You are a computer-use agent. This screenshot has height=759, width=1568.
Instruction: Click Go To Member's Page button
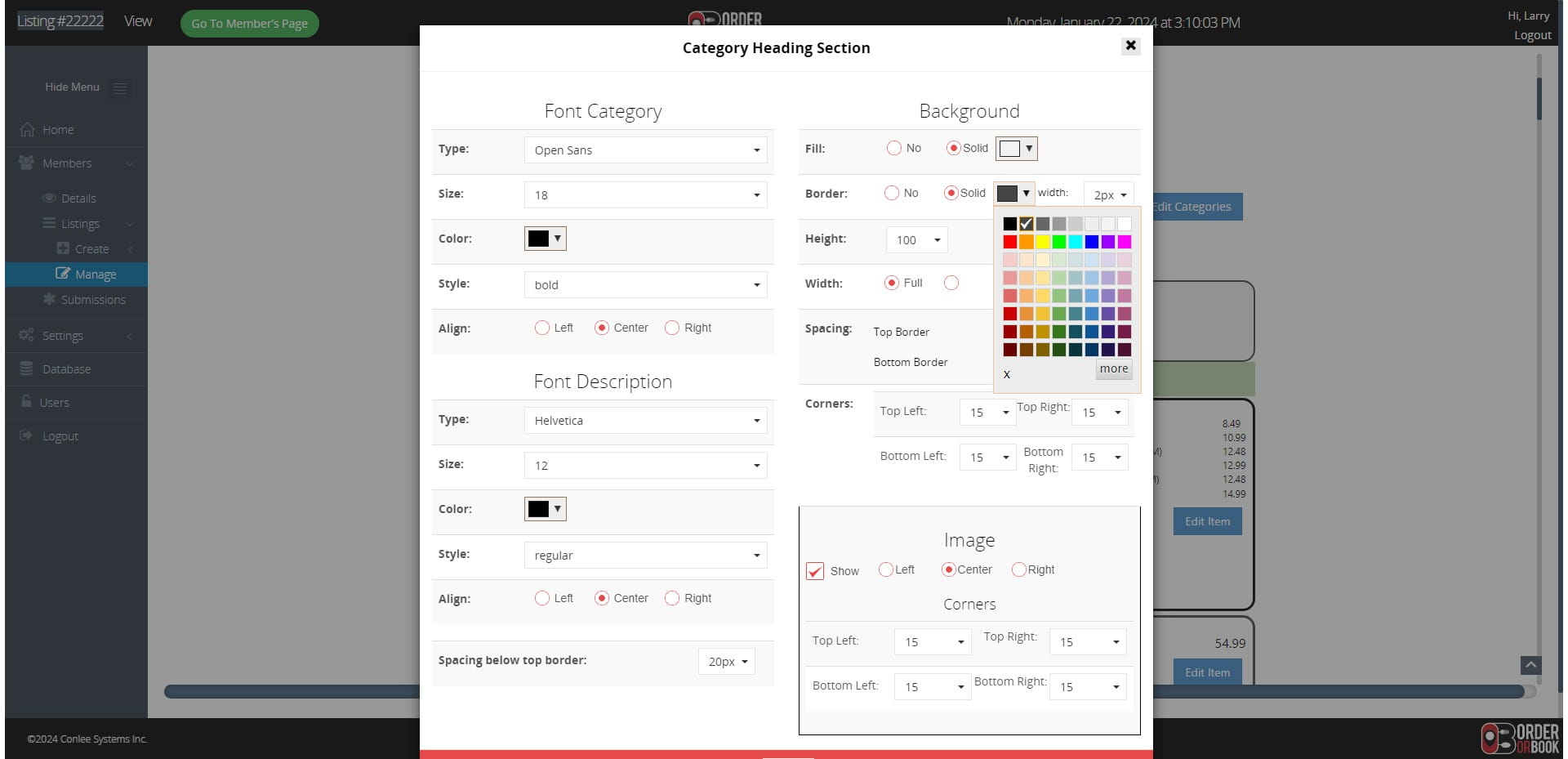coord(249,24)
